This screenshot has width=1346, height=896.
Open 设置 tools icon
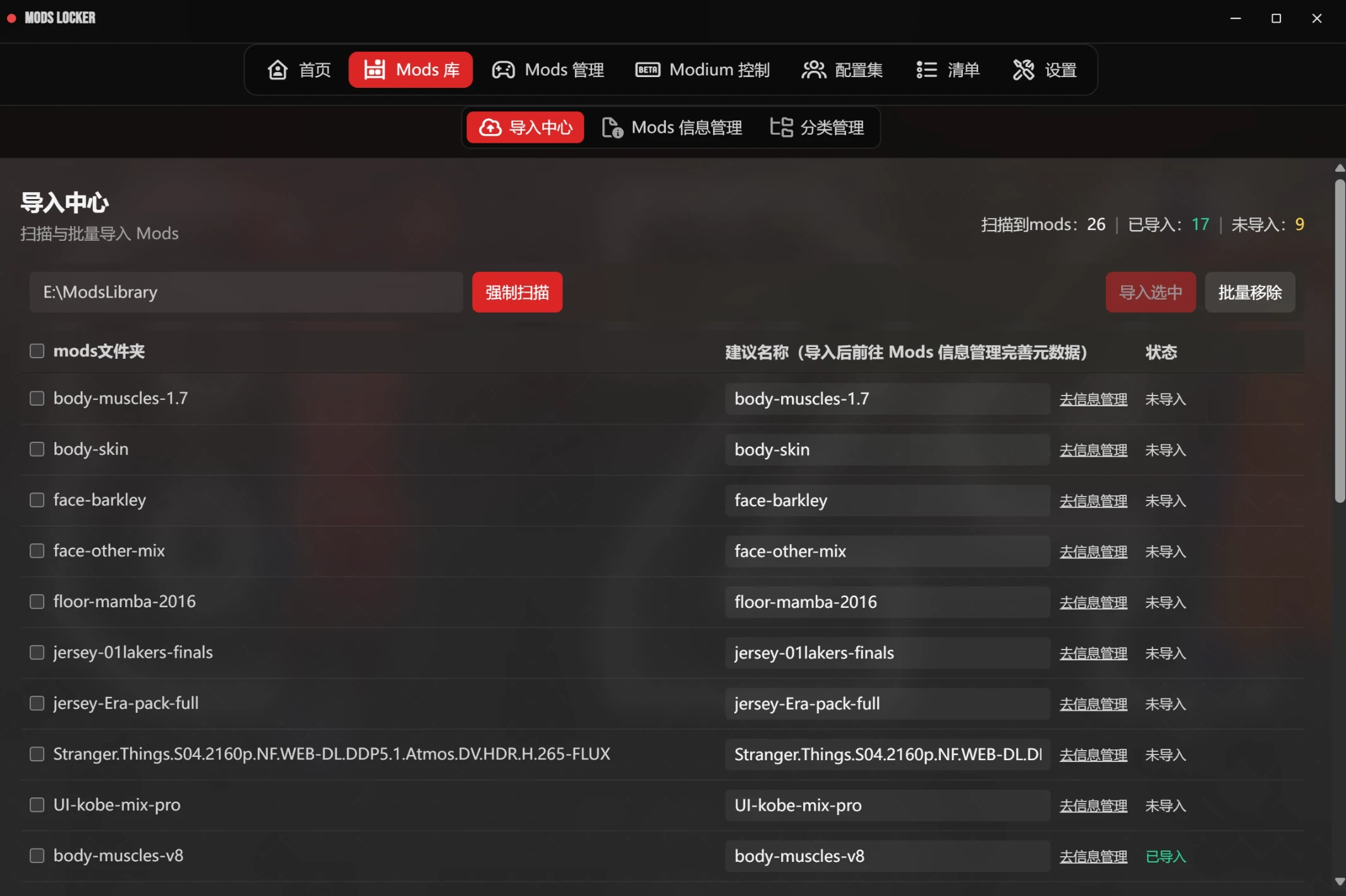1024,70
